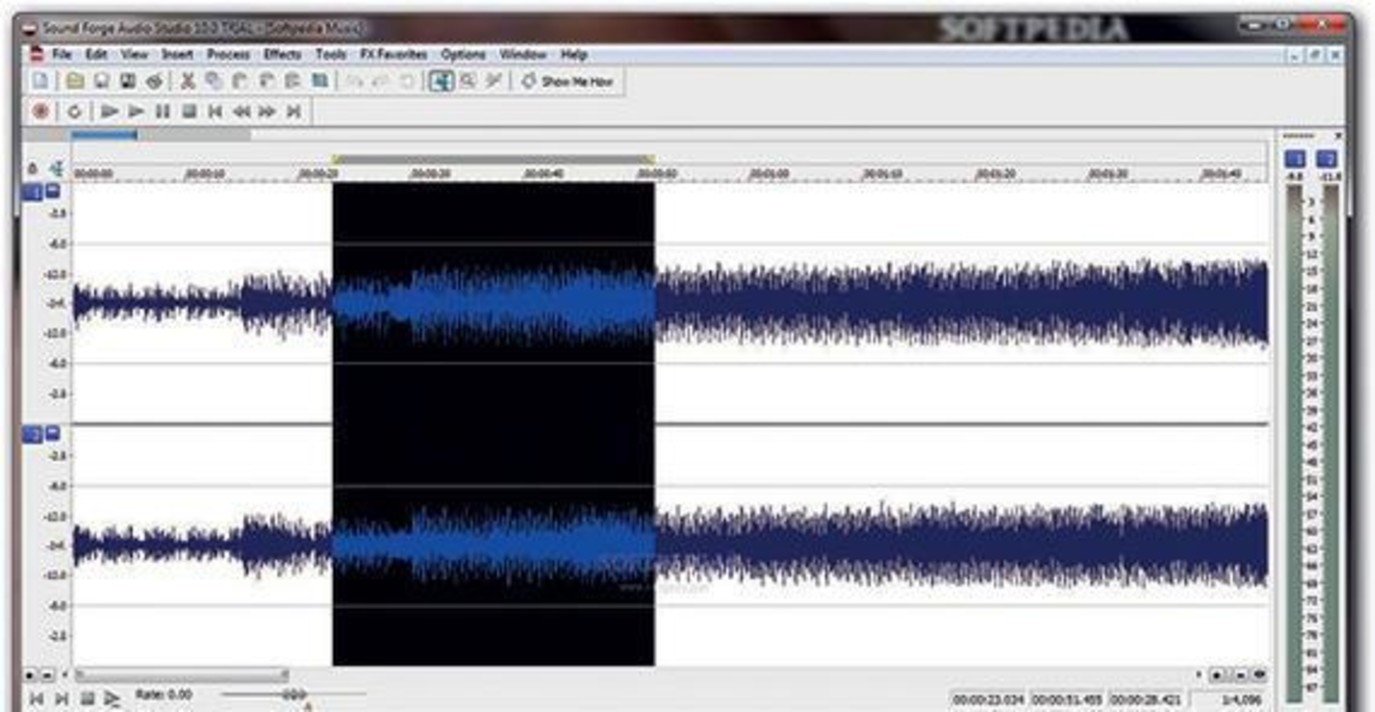Open the FX Favorites menu
The image size is (1375, 712).
point(393,55)
